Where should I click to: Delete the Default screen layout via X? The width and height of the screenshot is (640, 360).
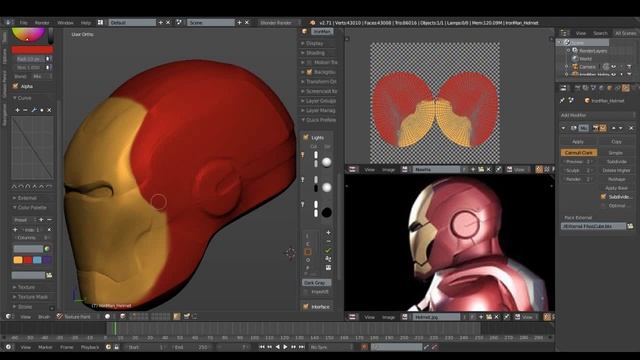168,22
